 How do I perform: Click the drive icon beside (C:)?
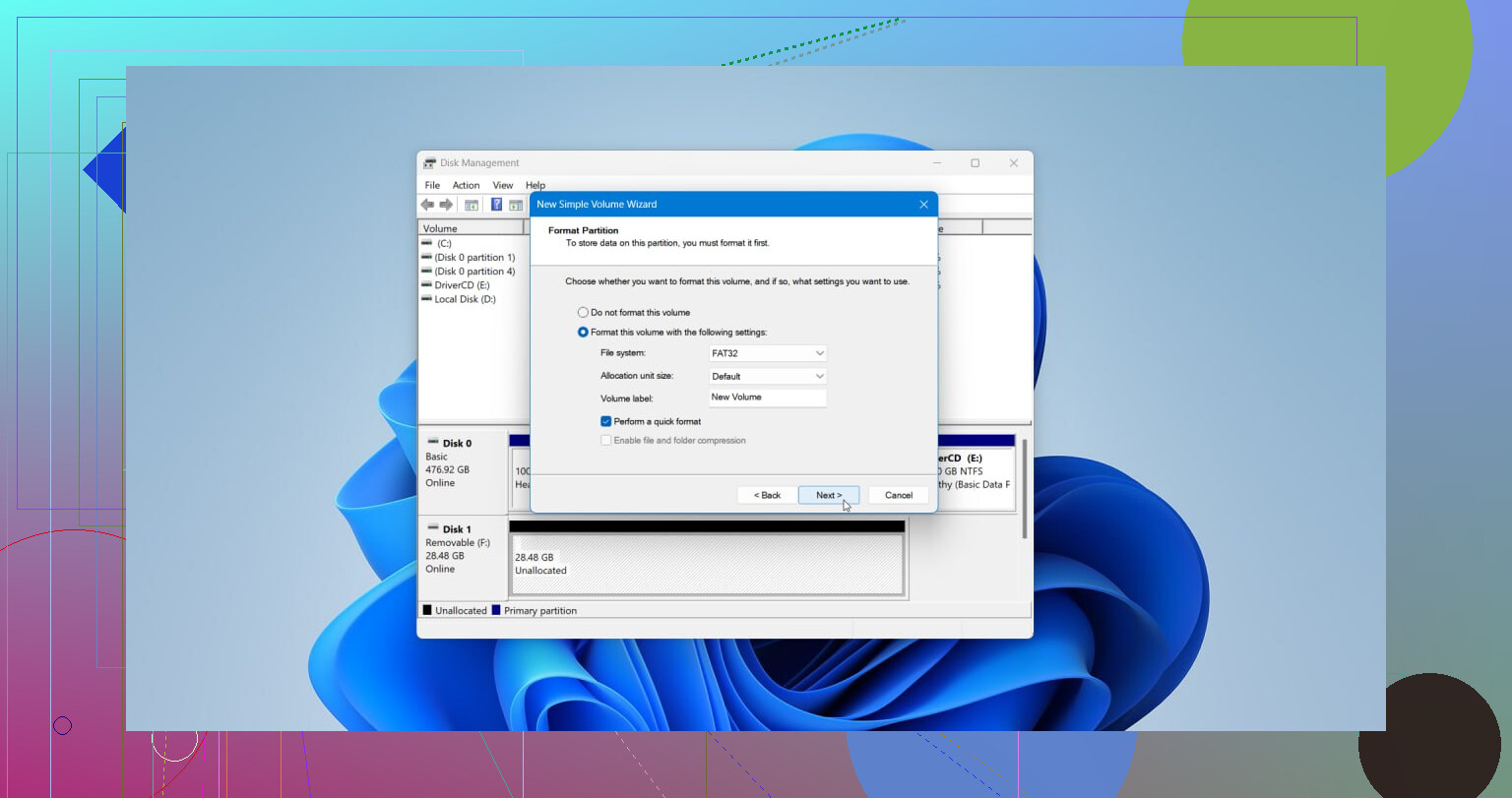[427, 243]
